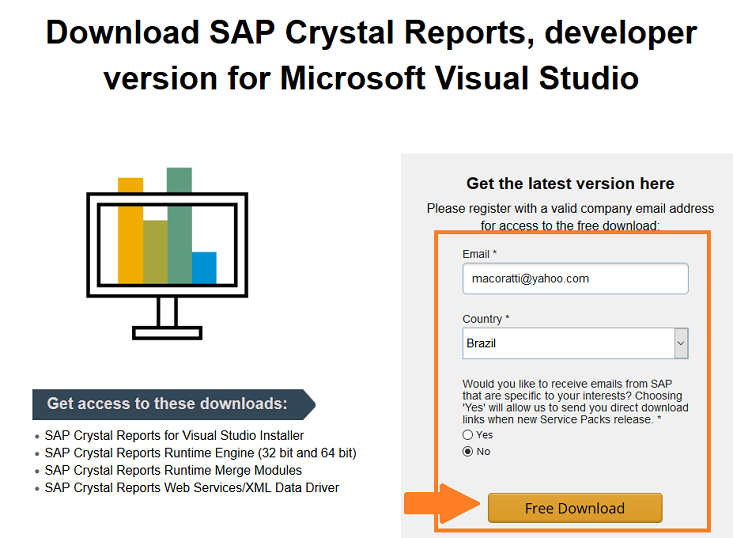
Task: Open the Country dropdown showing Brazil
Action: (575, 343)
